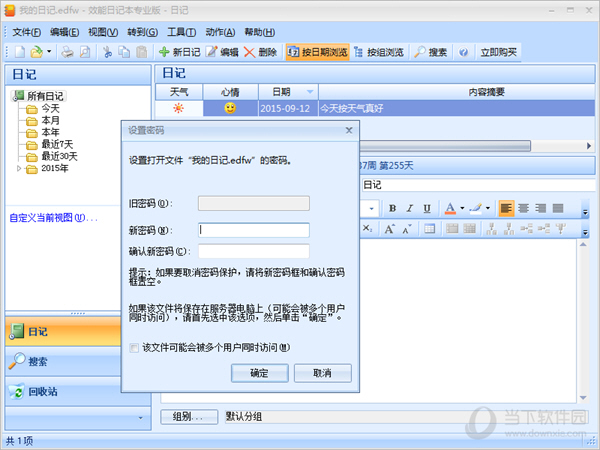Click the new file icon in toolbar
This screenshot has width=600, height=450.
click(x=20, y=52)
